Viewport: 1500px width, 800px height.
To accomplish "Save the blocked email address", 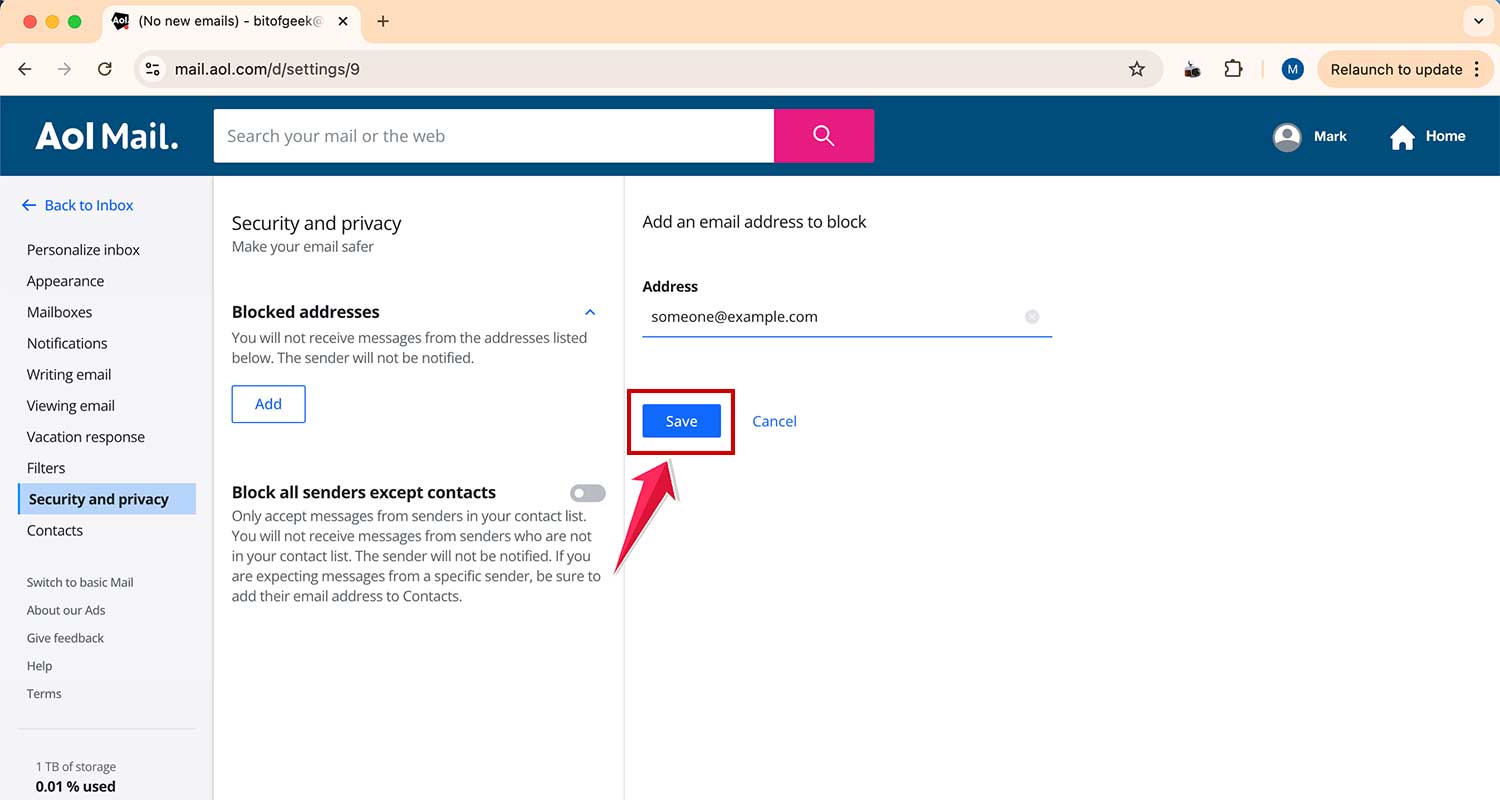I will point(681,421).
